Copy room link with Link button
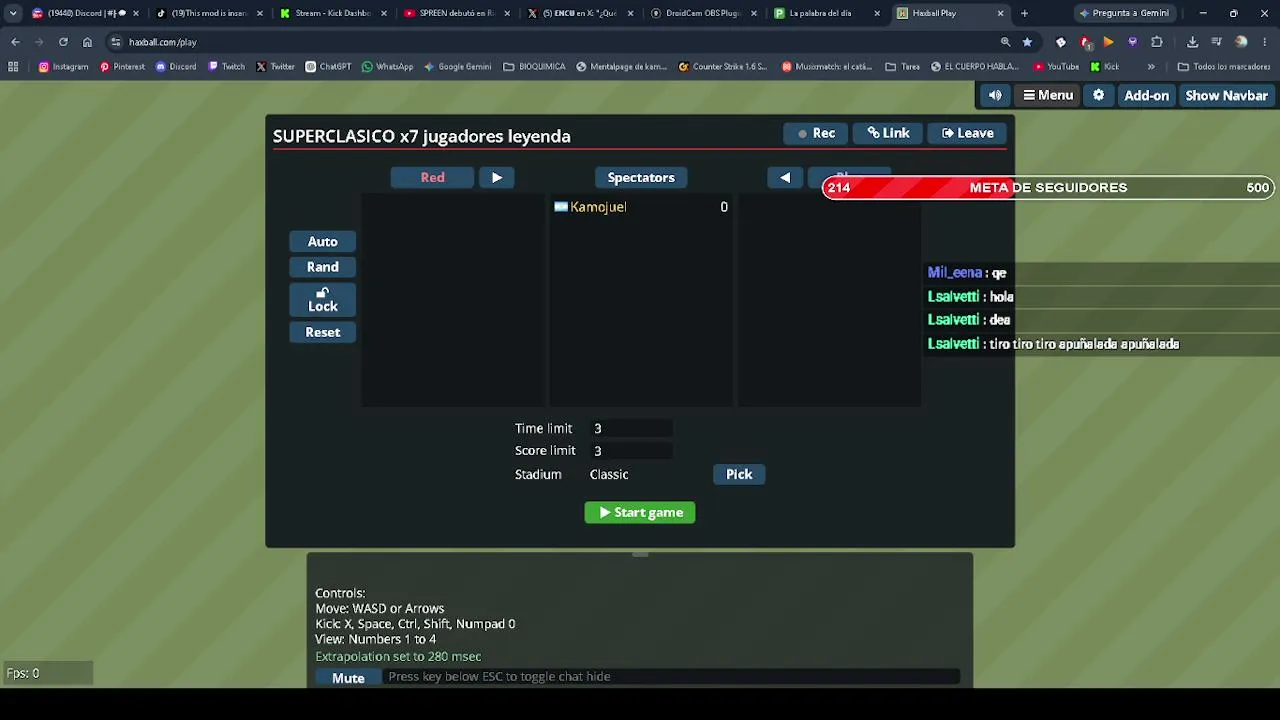 pyautogui.click(x=888, y=133)
